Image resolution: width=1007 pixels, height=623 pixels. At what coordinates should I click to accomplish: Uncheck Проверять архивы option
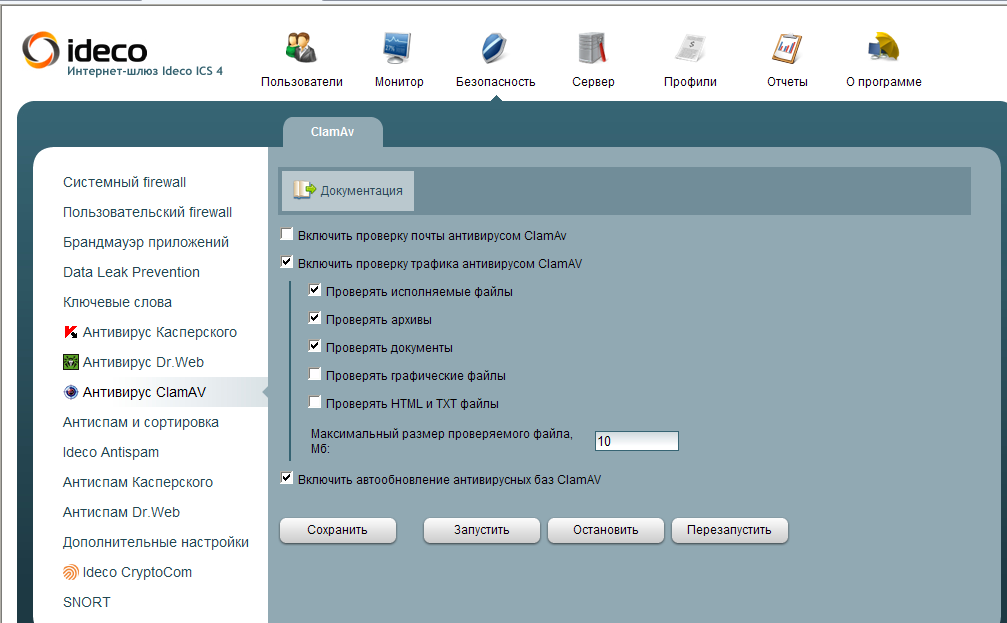pyautogui.click(x=315, y=318)
